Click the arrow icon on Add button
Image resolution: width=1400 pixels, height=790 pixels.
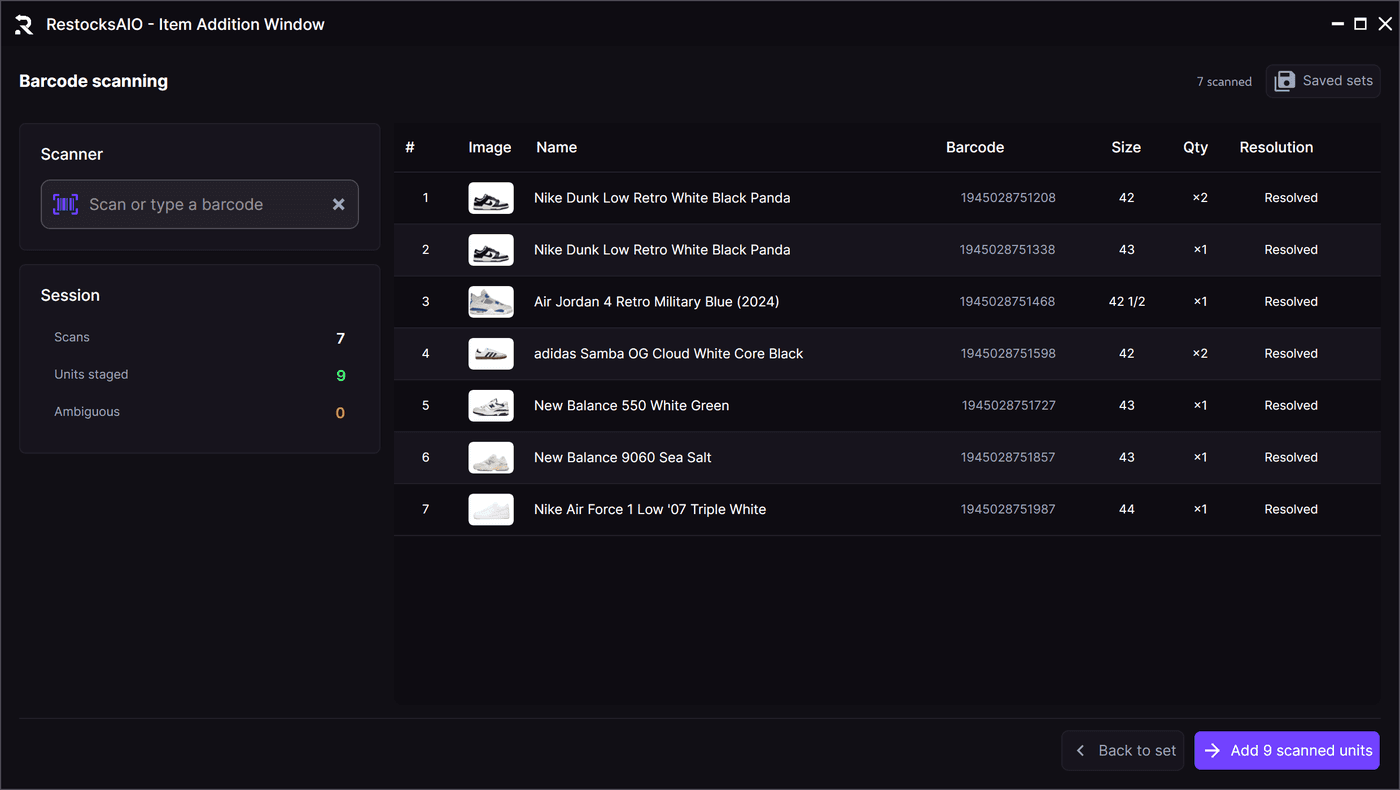pyautogui.click(x=1212, y=751)
